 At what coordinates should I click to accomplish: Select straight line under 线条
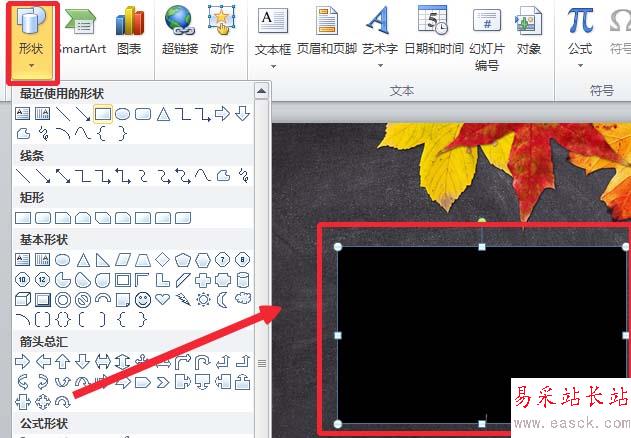23,176
